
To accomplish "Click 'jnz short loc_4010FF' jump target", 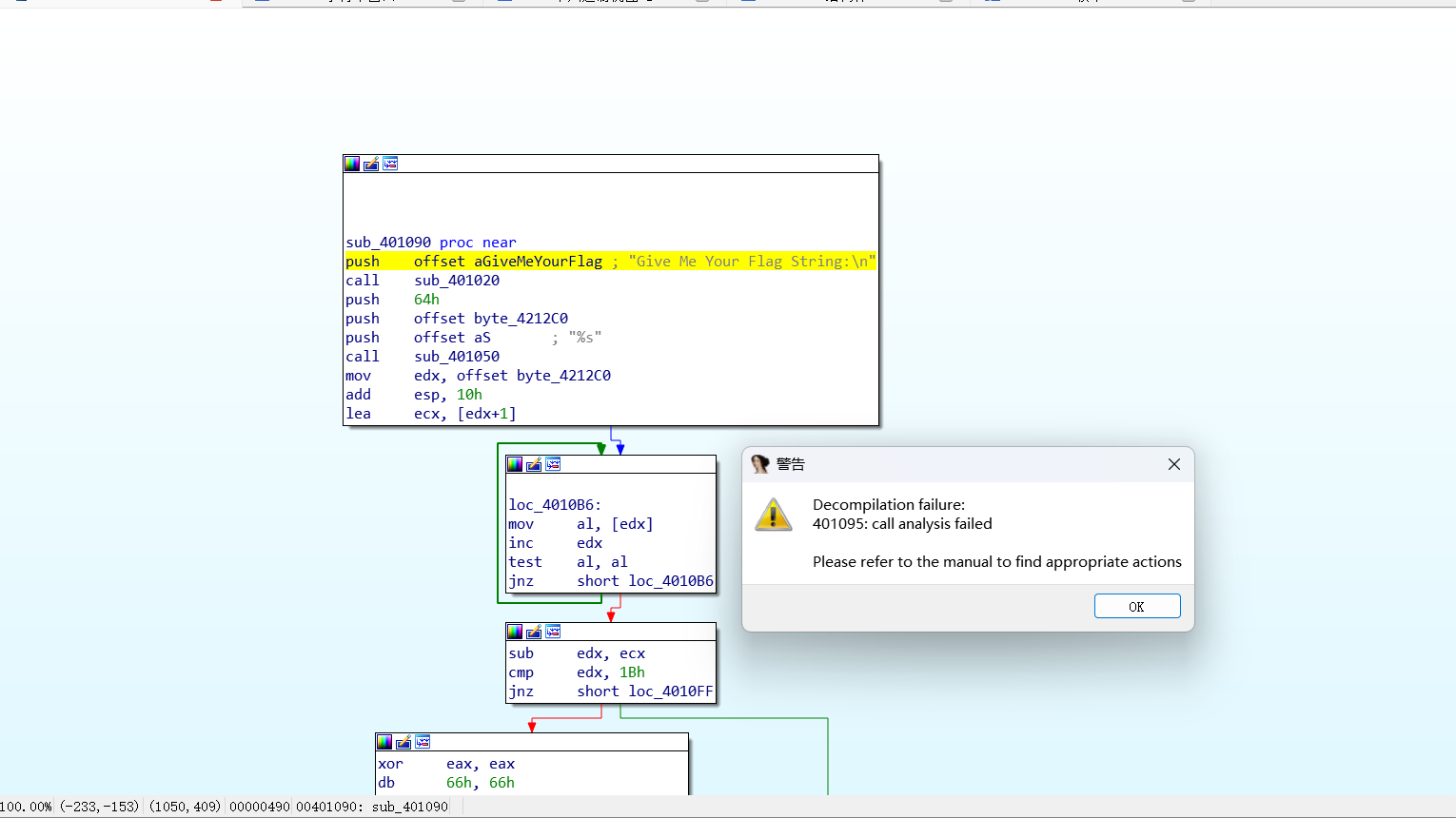I will 671,691.
